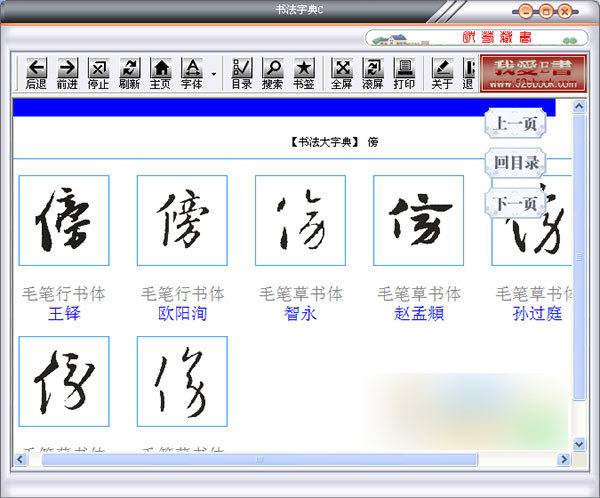Click the 回目录 (Back to contents) button
The height and width of the screenshot is (498, 600).
click(517, 163)
